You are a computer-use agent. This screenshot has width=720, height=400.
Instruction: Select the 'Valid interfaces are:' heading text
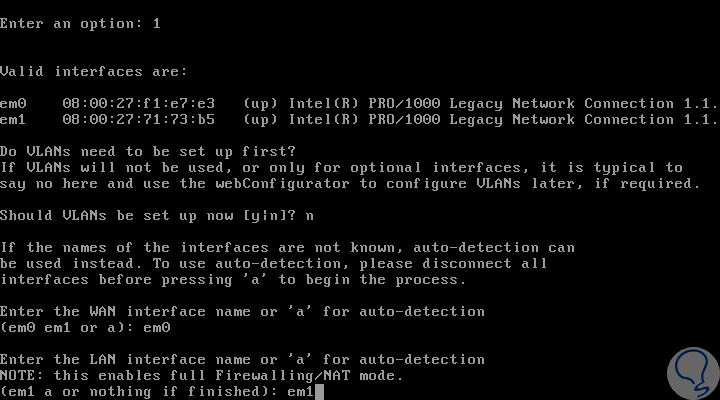pyautogui.click(x=92, y=71)
